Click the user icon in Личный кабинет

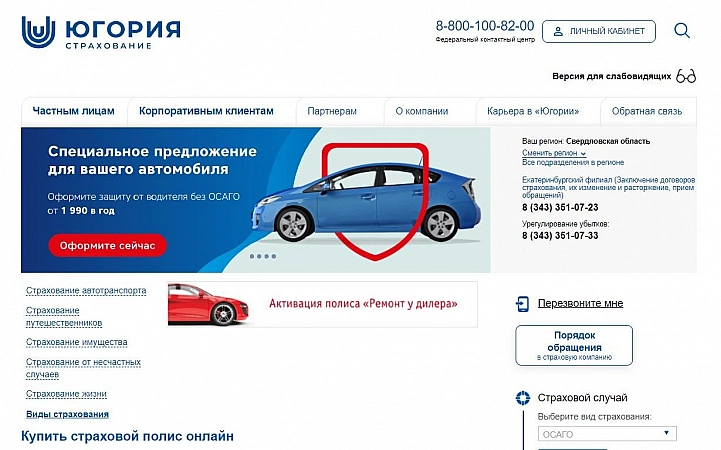tap(558, 31)
